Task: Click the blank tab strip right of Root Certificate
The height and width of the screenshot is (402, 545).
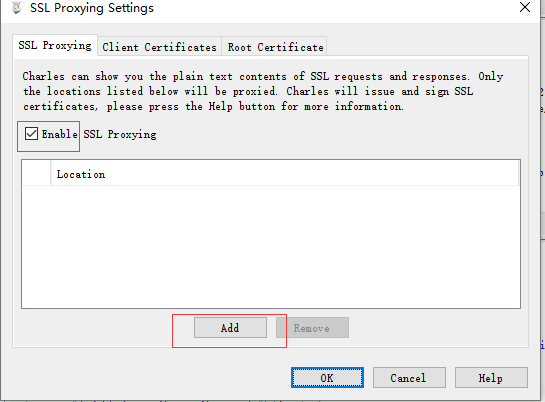Action: (x=428, y=46)
